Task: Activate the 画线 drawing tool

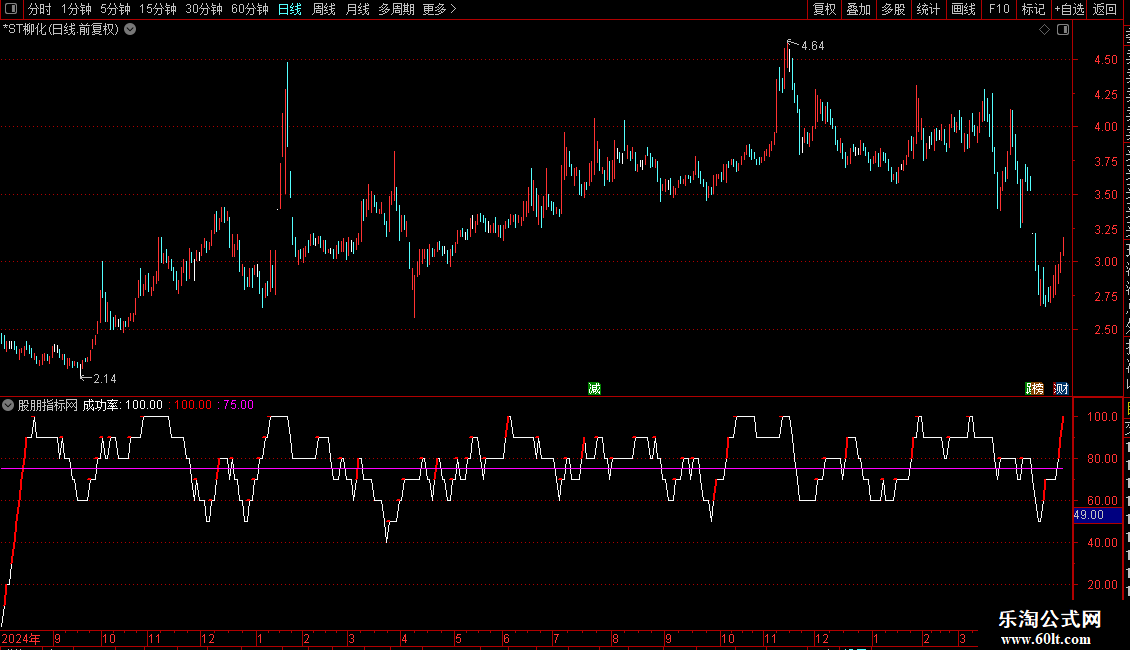Action: 964,9
